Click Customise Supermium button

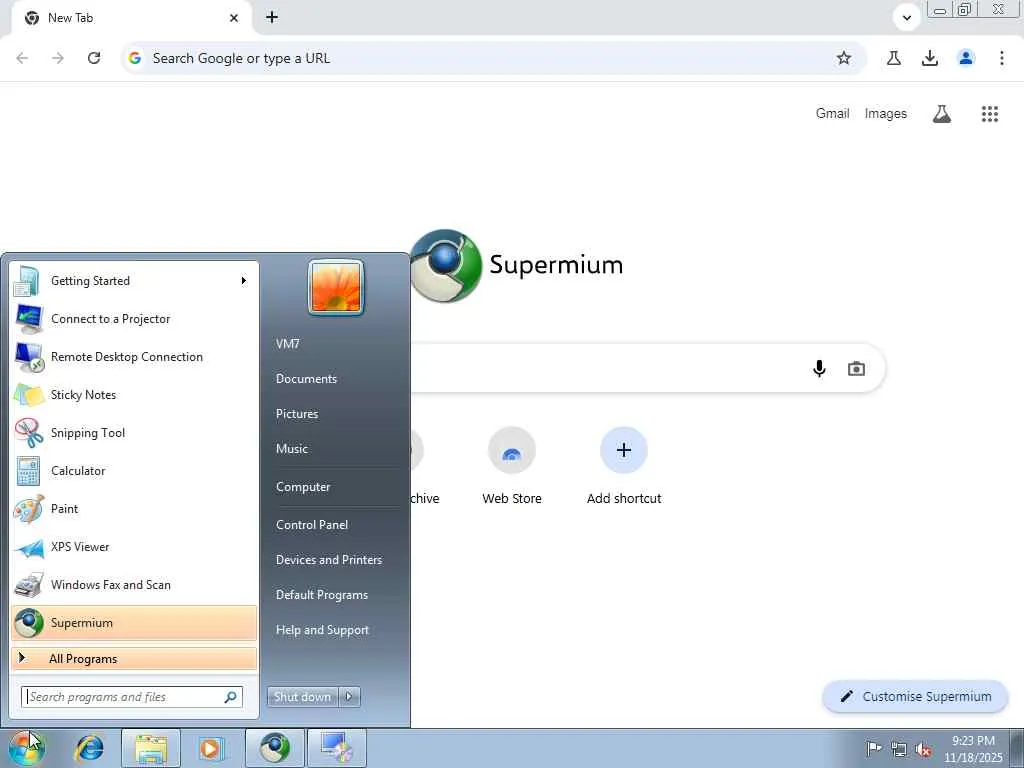coord(916,697)
